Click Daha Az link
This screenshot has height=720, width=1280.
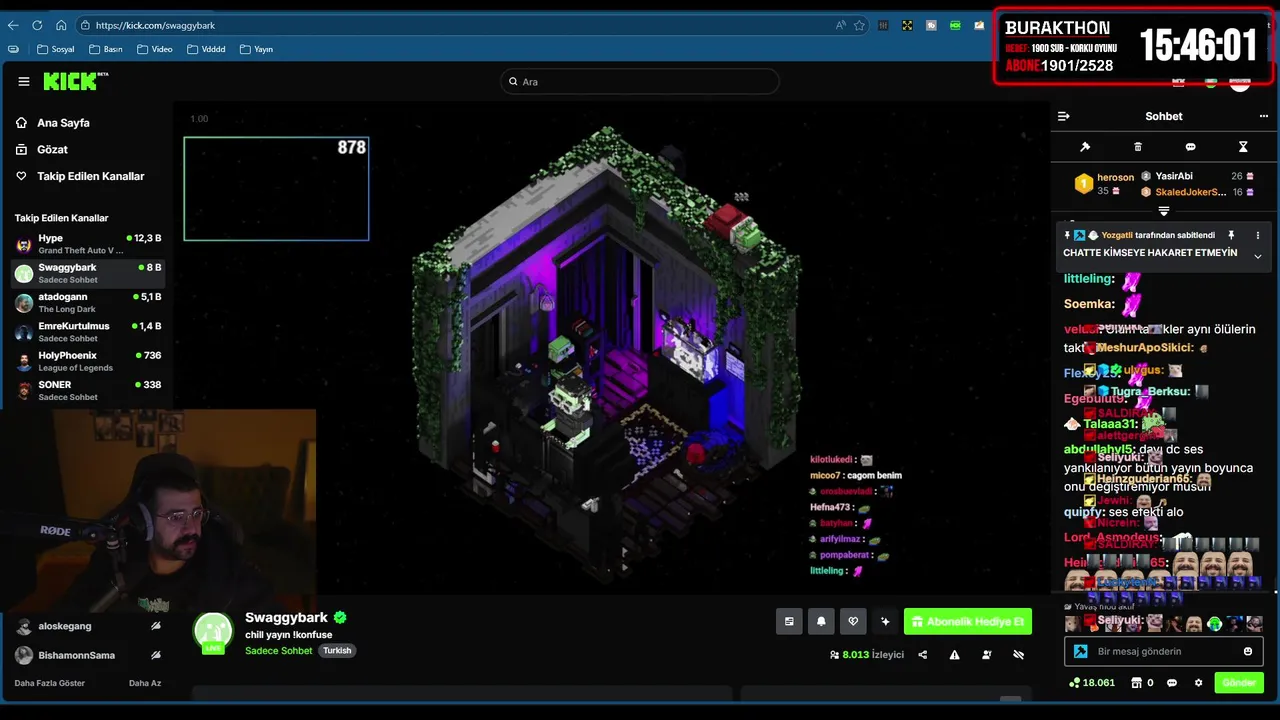[145, 683]
